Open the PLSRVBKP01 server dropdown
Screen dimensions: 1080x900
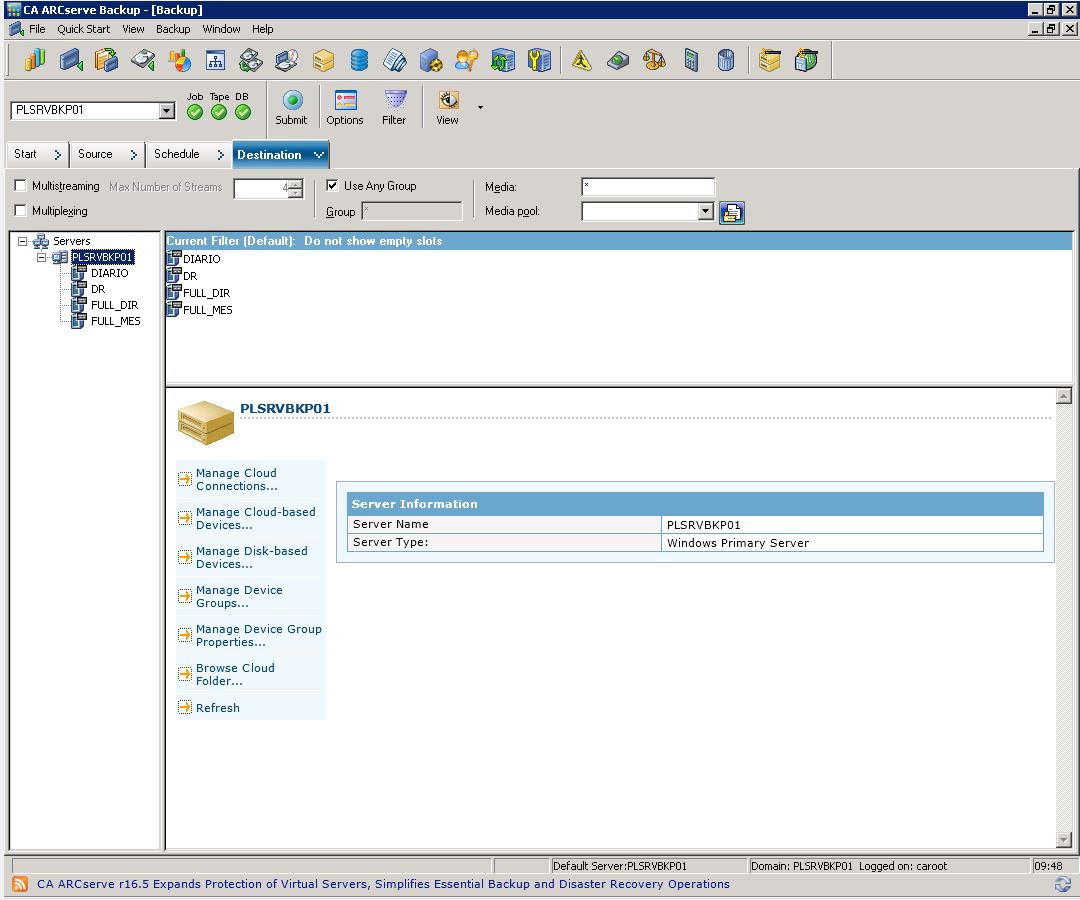tap(167, 111)
